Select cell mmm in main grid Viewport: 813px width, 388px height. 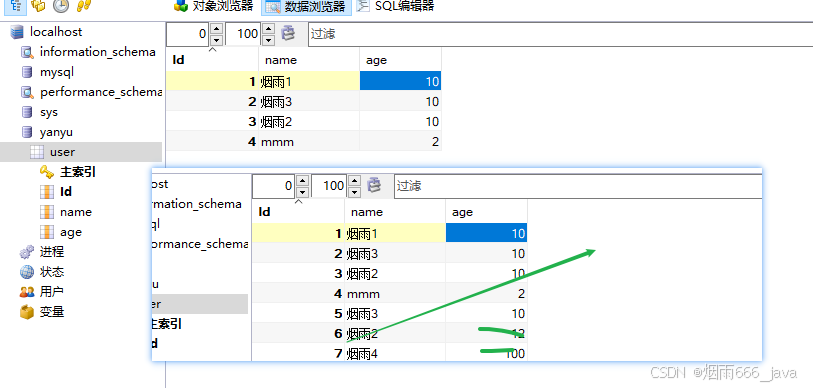pyautogui.click(x=309, y=142)
